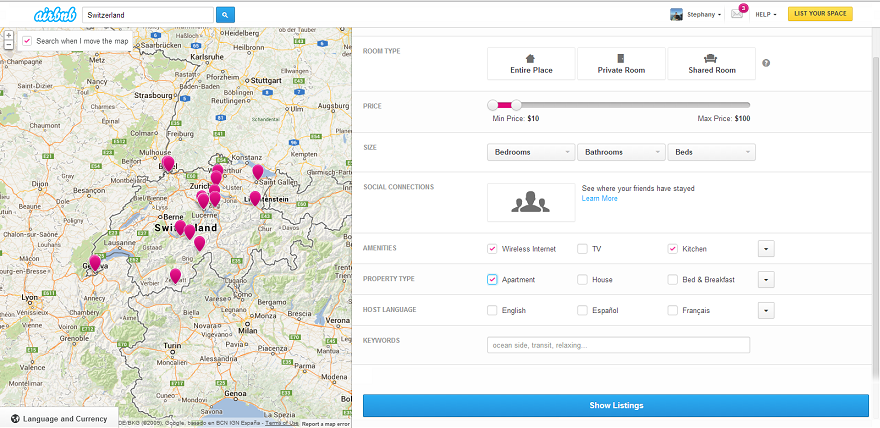The image size is (880, 428).
Task: Check House property type
Action: pyautogui.click(x=582, y=279)
